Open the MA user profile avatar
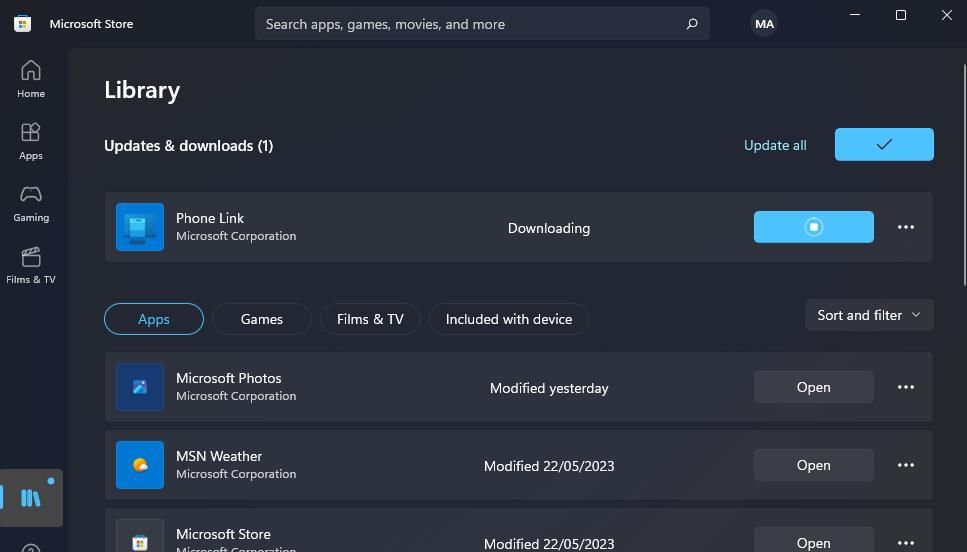Viewport: 967px width, 552px height. pos(764,24)
